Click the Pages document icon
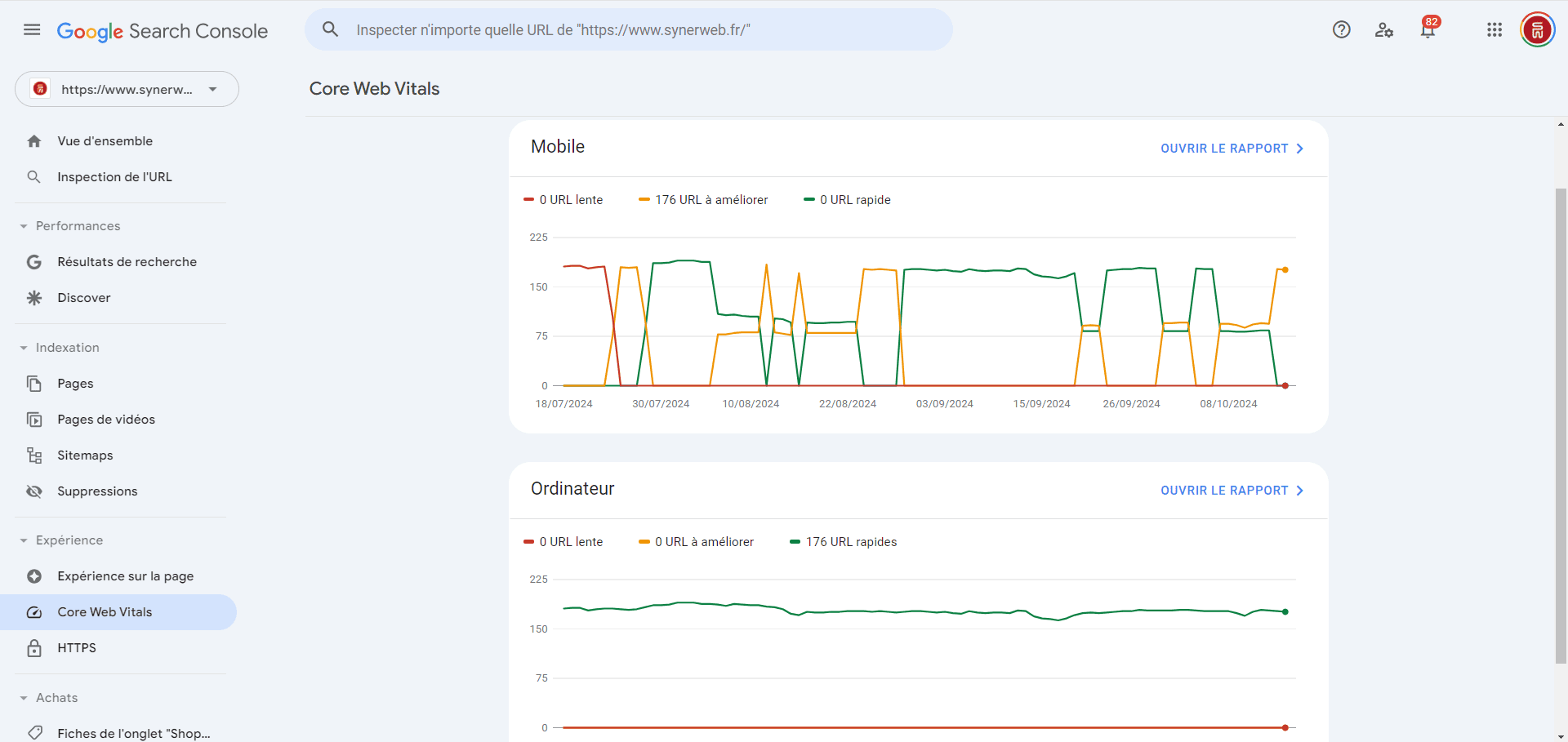 [x=34, y=384]
